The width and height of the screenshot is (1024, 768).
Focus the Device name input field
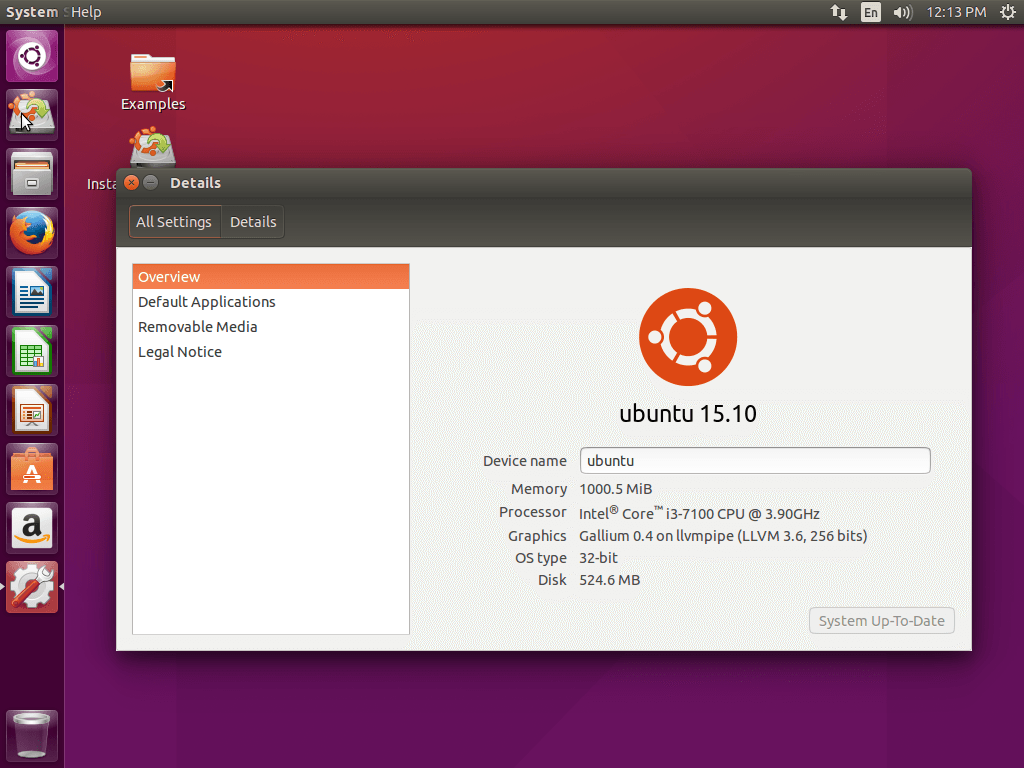pyautogui.click(x=755, y=460)
